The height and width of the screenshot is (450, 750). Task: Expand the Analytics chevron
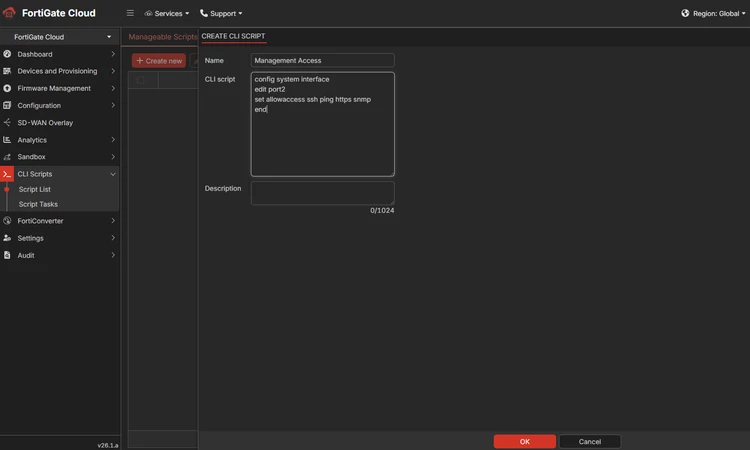point(113,140)
